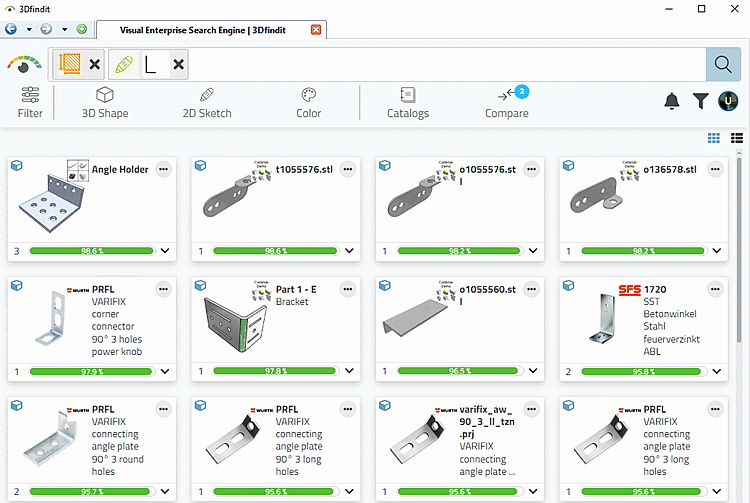Expand the t1055576.stl result details
Viewport: 750px width, 503px height.
(x=349, y=251)
